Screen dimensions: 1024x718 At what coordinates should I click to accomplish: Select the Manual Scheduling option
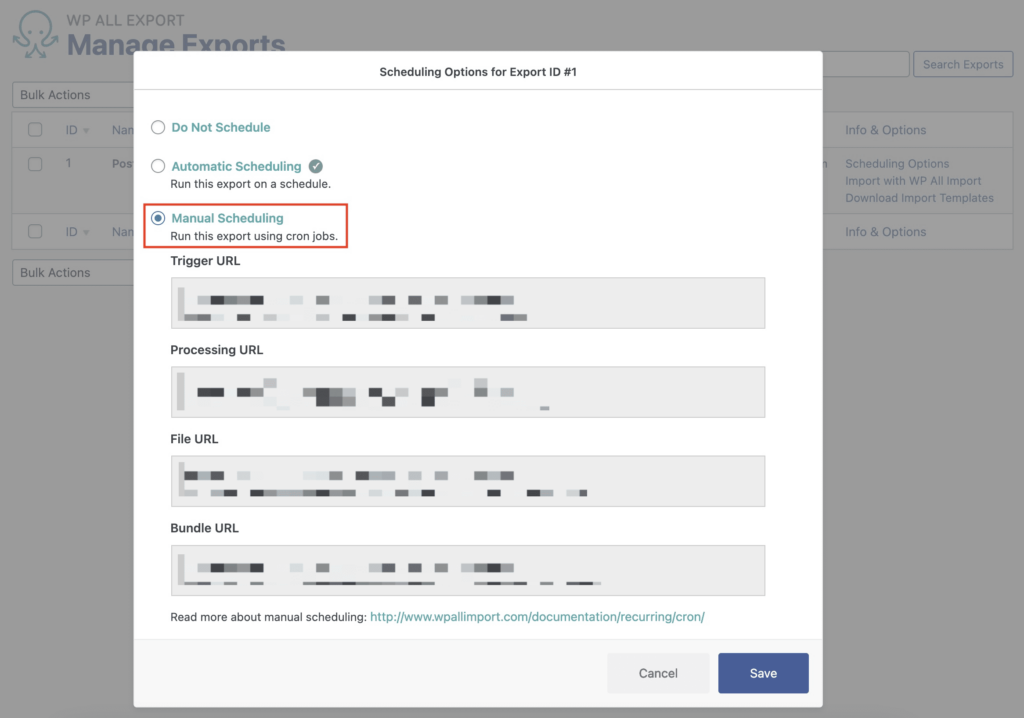click(158, 217)
